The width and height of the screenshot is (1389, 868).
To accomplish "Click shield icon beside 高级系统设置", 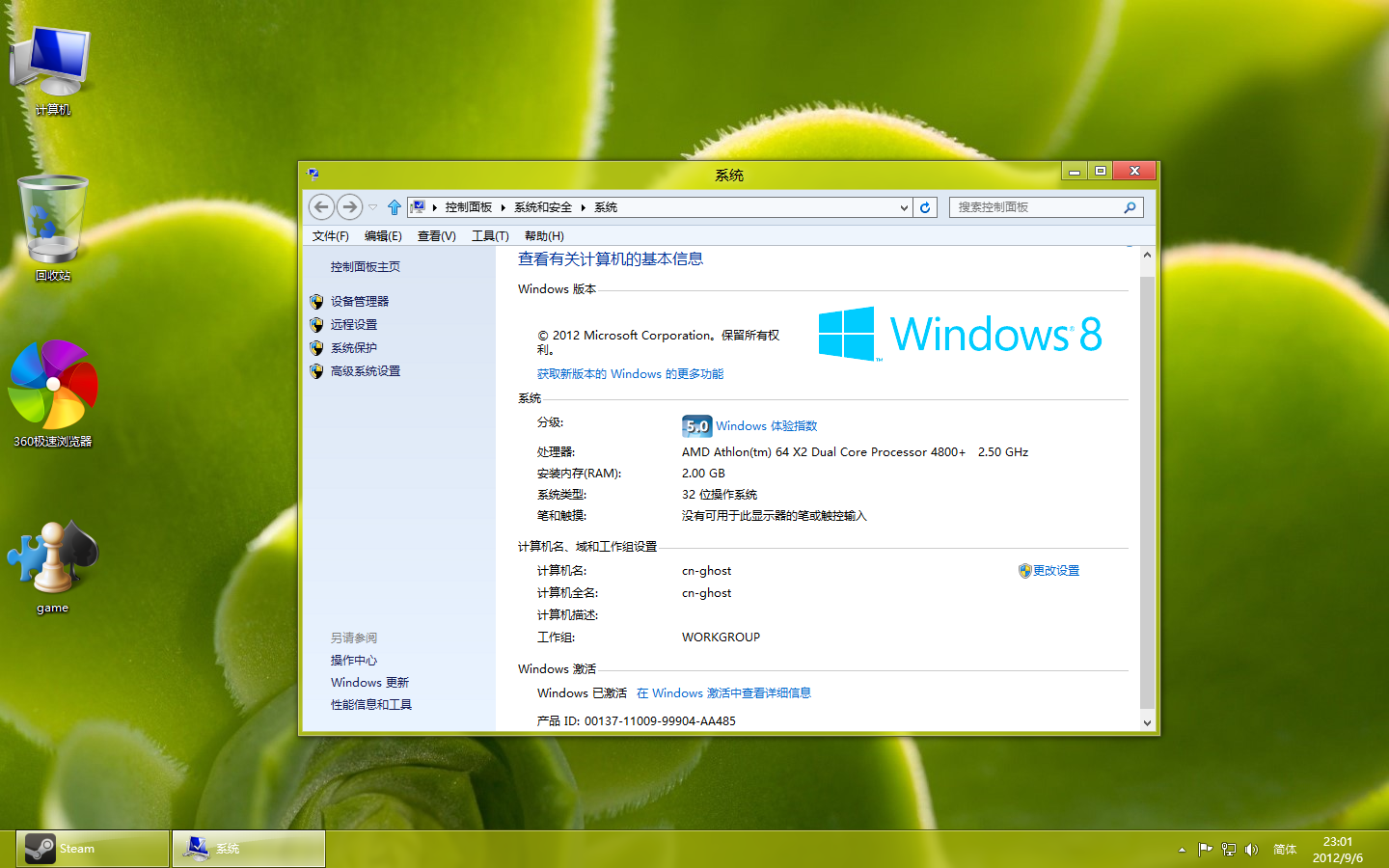I will [316, 371].
